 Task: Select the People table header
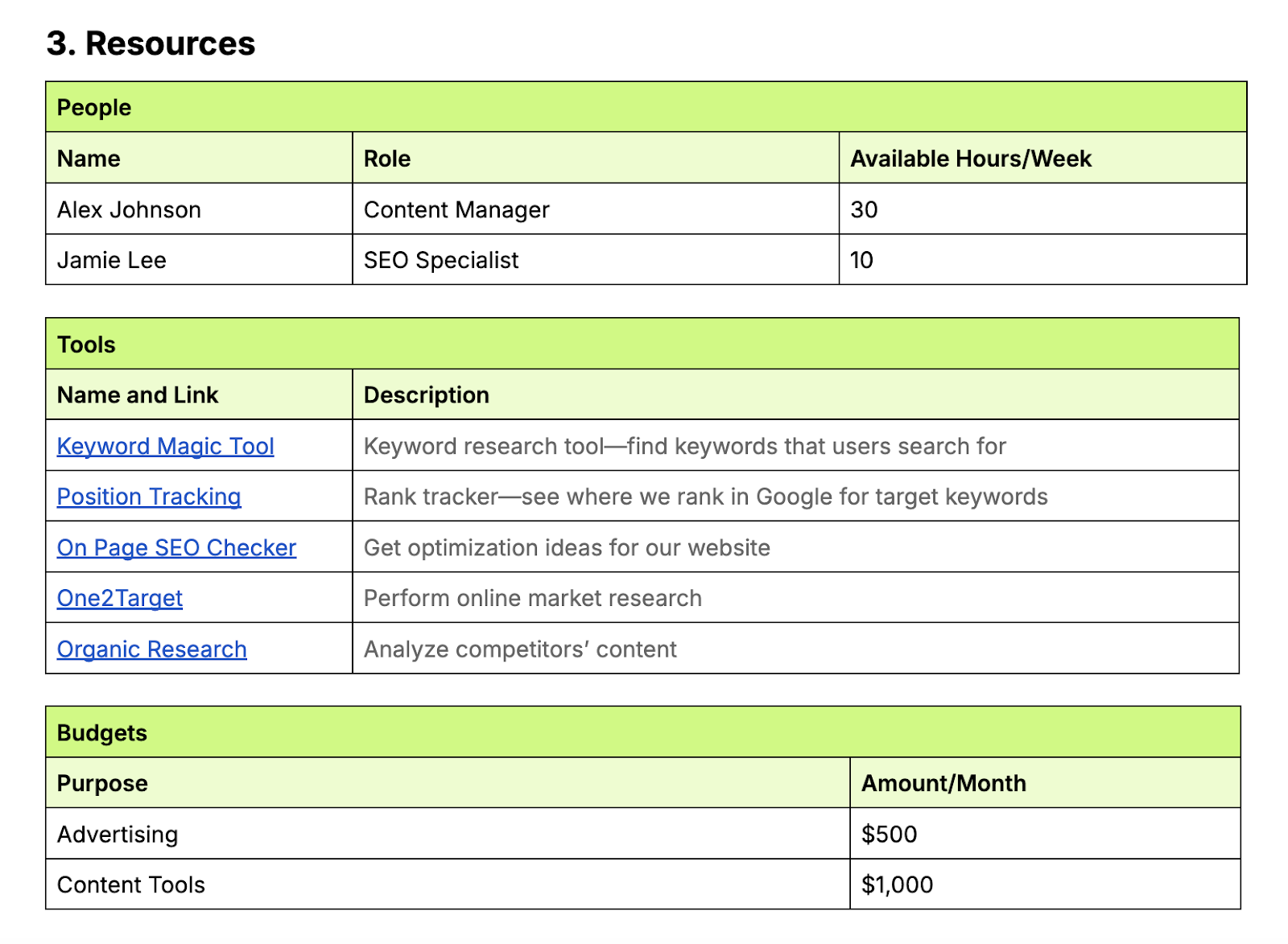[x=94, y=107]
